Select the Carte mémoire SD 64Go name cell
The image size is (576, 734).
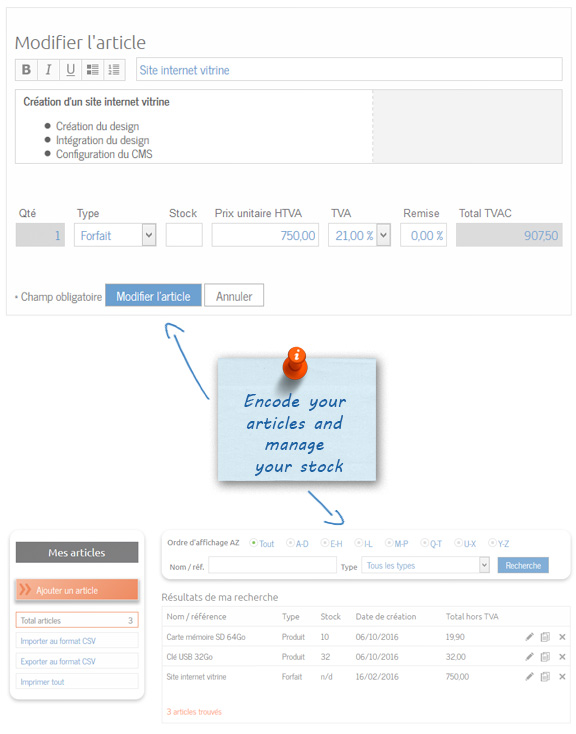pos(206,637)
